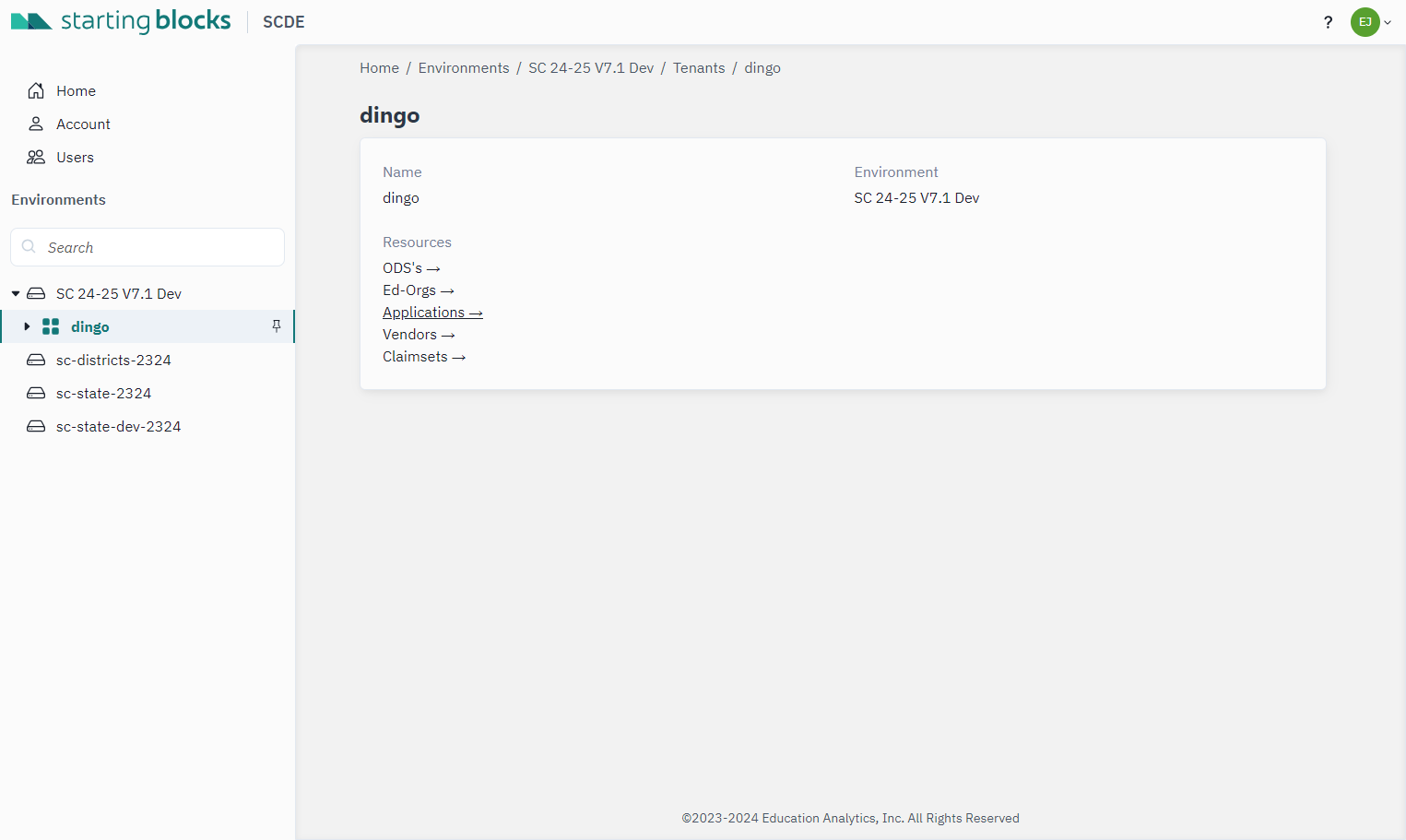Toggle the pin icon on dingo row
Screen dimensions: 1406x840
point(277,326)
